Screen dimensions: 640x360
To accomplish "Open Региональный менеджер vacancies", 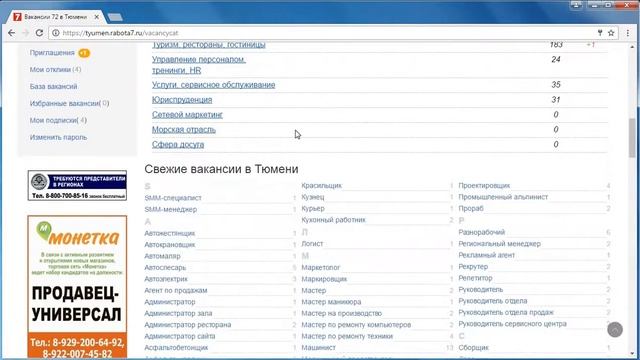I will (500, 244).
